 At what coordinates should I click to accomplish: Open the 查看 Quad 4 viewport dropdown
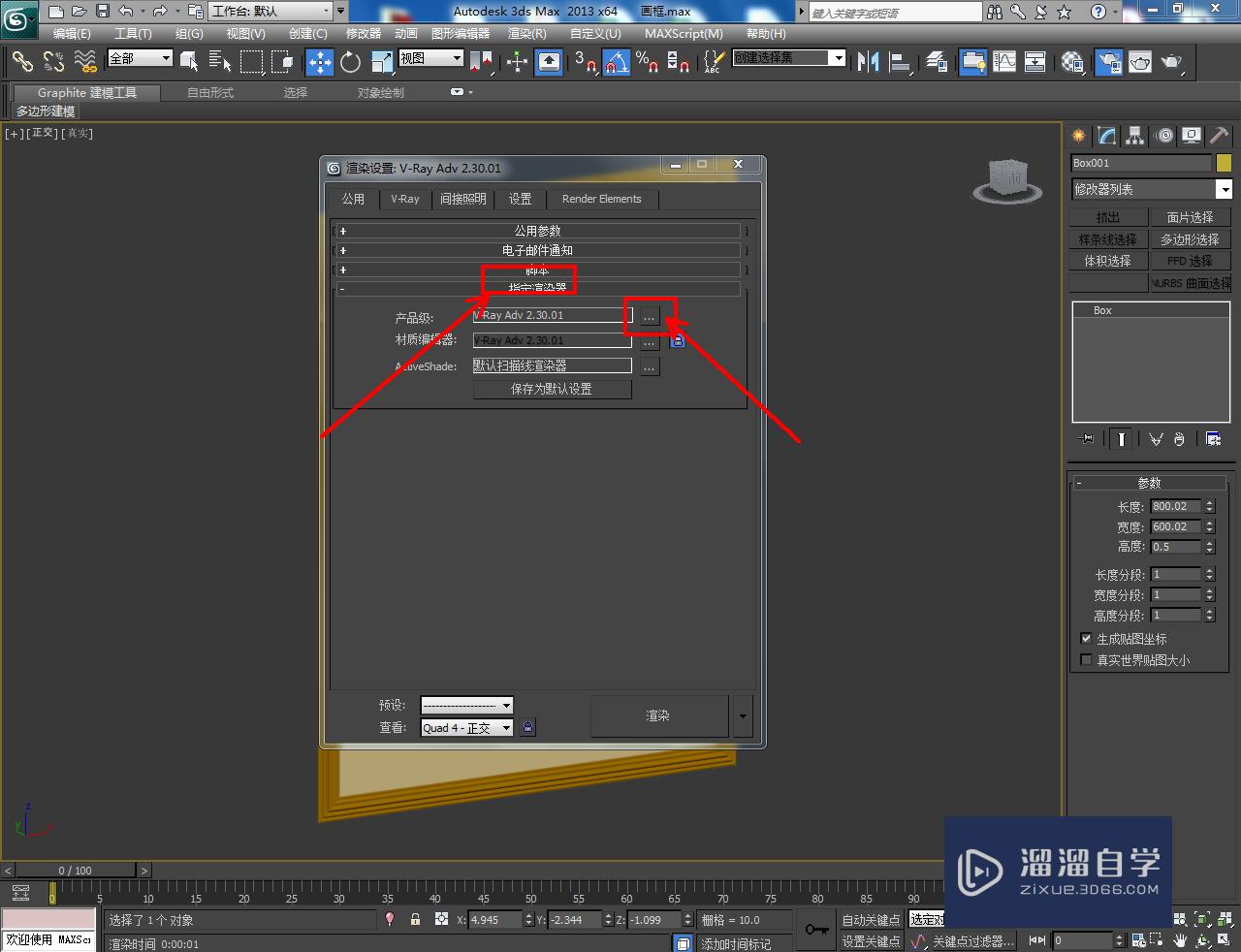pyautogui.click(x=466, y=727)
